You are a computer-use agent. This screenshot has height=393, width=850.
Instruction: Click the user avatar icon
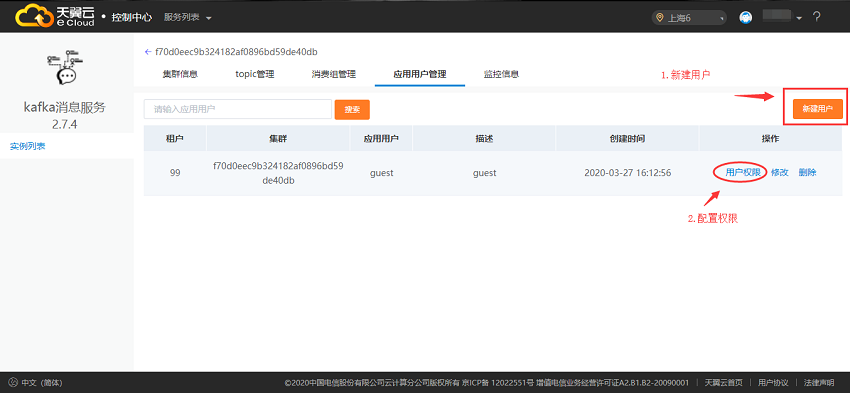[x=746, y=17]
